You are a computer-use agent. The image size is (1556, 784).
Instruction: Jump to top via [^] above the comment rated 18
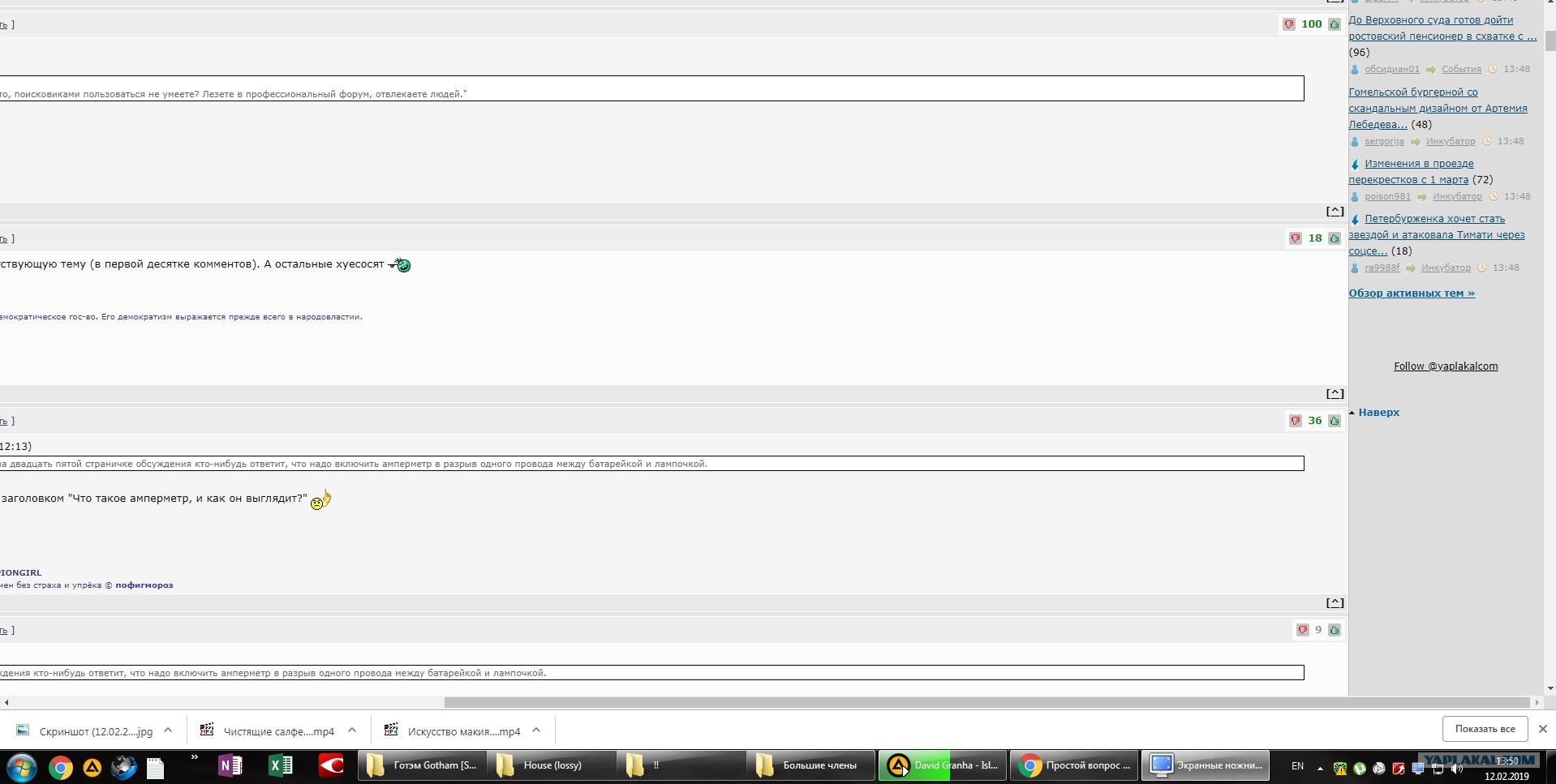pyautogui.click(x=1335, y=212)
